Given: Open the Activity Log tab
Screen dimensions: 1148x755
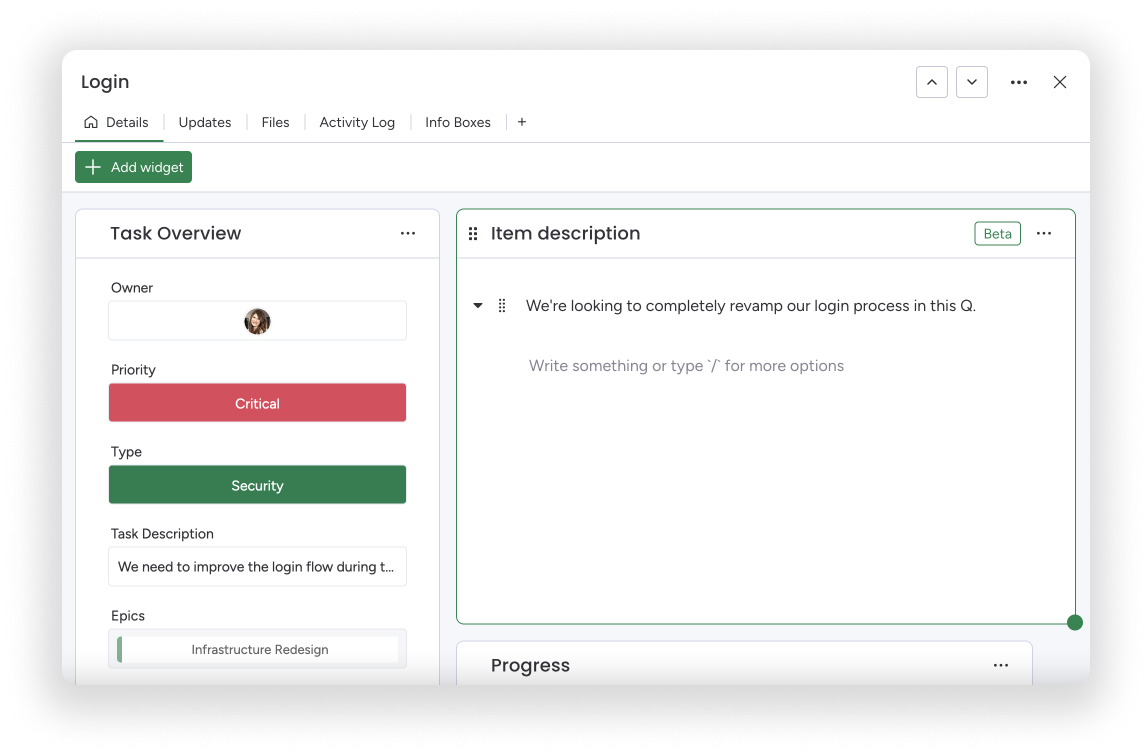Looking at the screenshot, I should (x=356, y=122).
